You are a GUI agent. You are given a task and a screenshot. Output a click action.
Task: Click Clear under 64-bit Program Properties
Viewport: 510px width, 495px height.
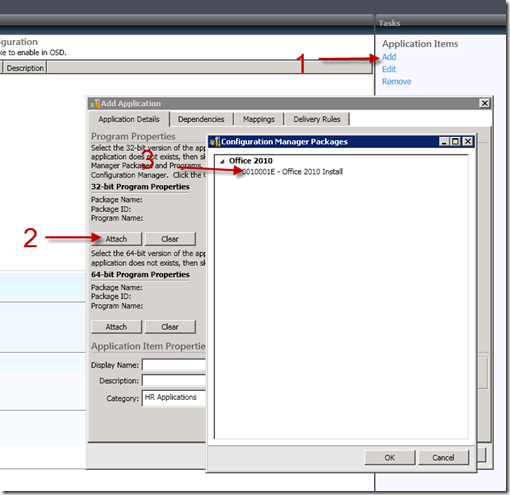pos(170,327)
